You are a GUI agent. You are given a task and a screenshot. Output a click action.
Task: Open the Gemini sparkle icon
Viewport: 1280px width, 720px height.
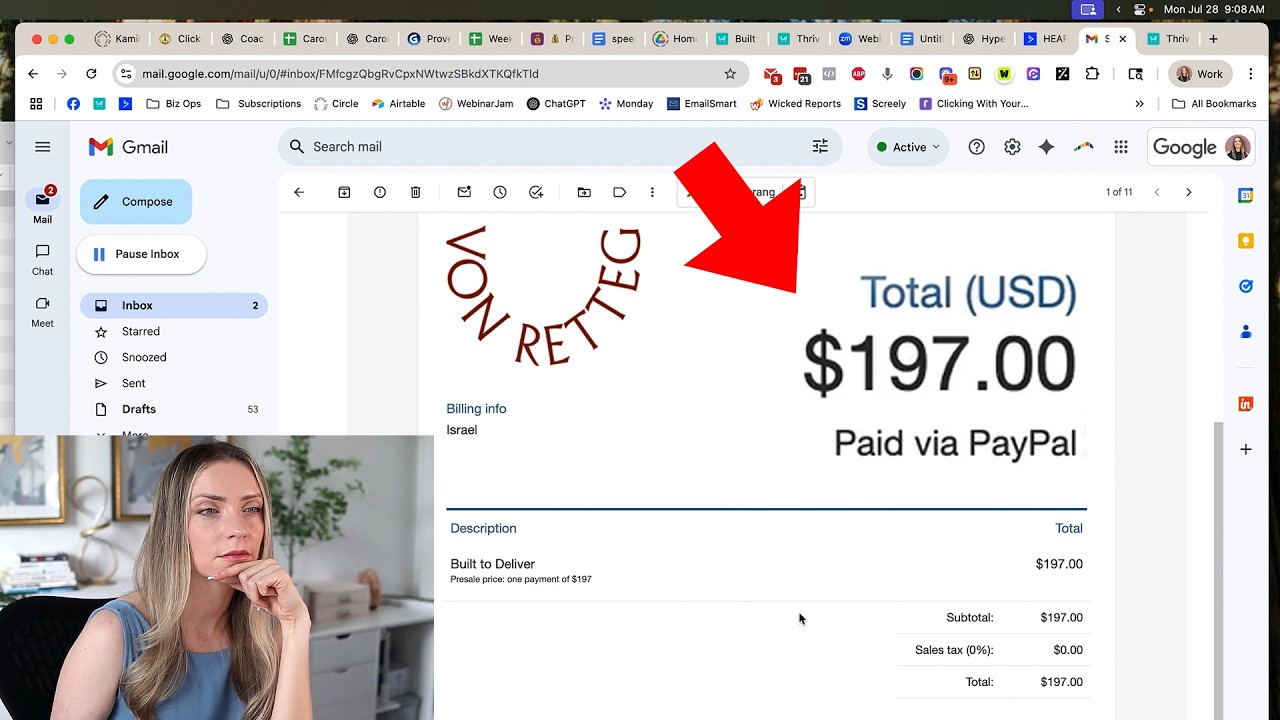point(1047,147)
